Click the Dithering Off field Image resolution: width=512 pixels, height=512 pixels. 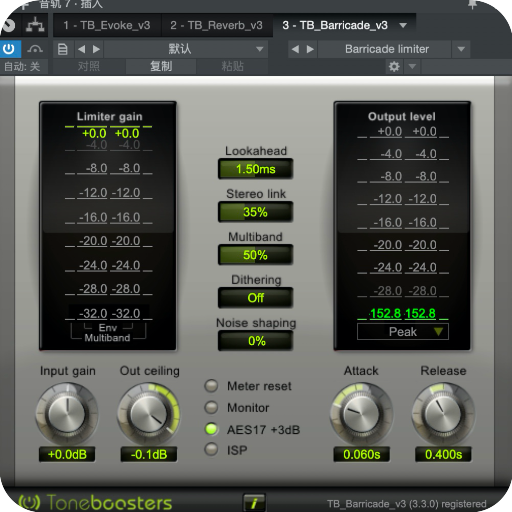pos(256,298)
